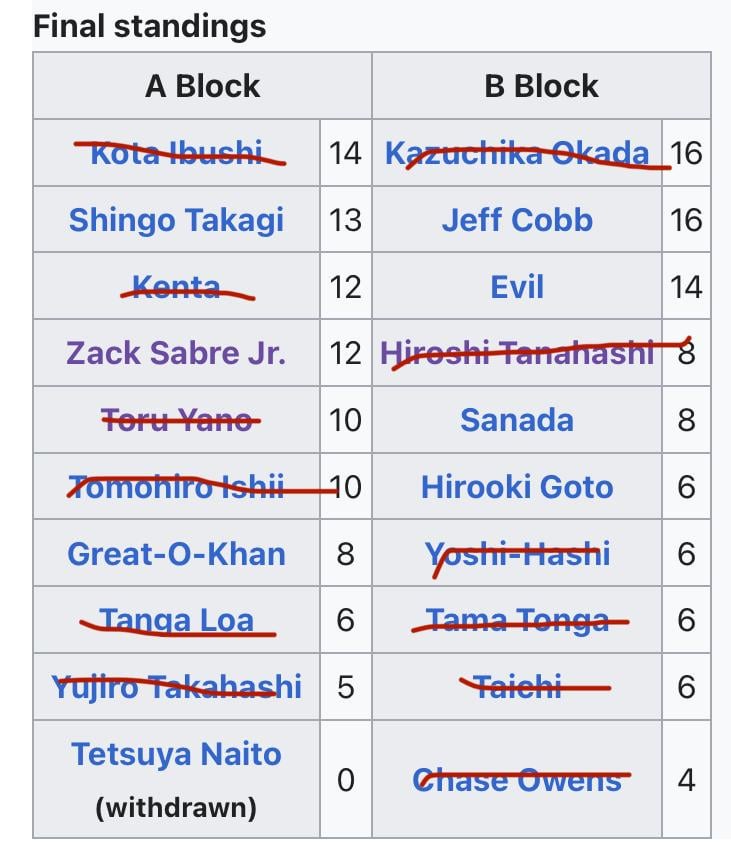Click the Tetsuya Naito link

click(176, 754)
